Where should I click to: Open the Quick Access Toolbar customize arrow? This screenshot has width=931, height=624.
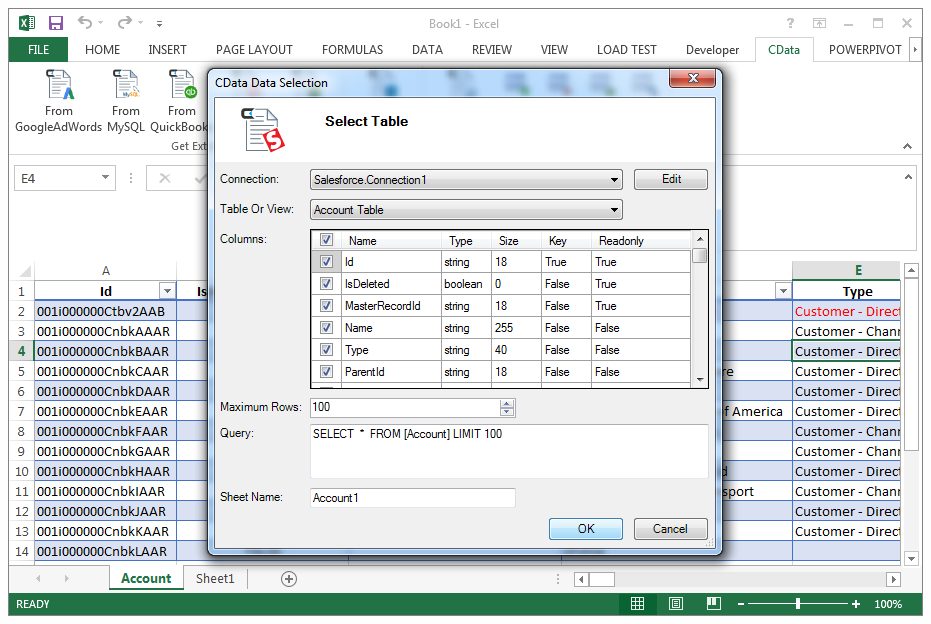coord(159,24)
